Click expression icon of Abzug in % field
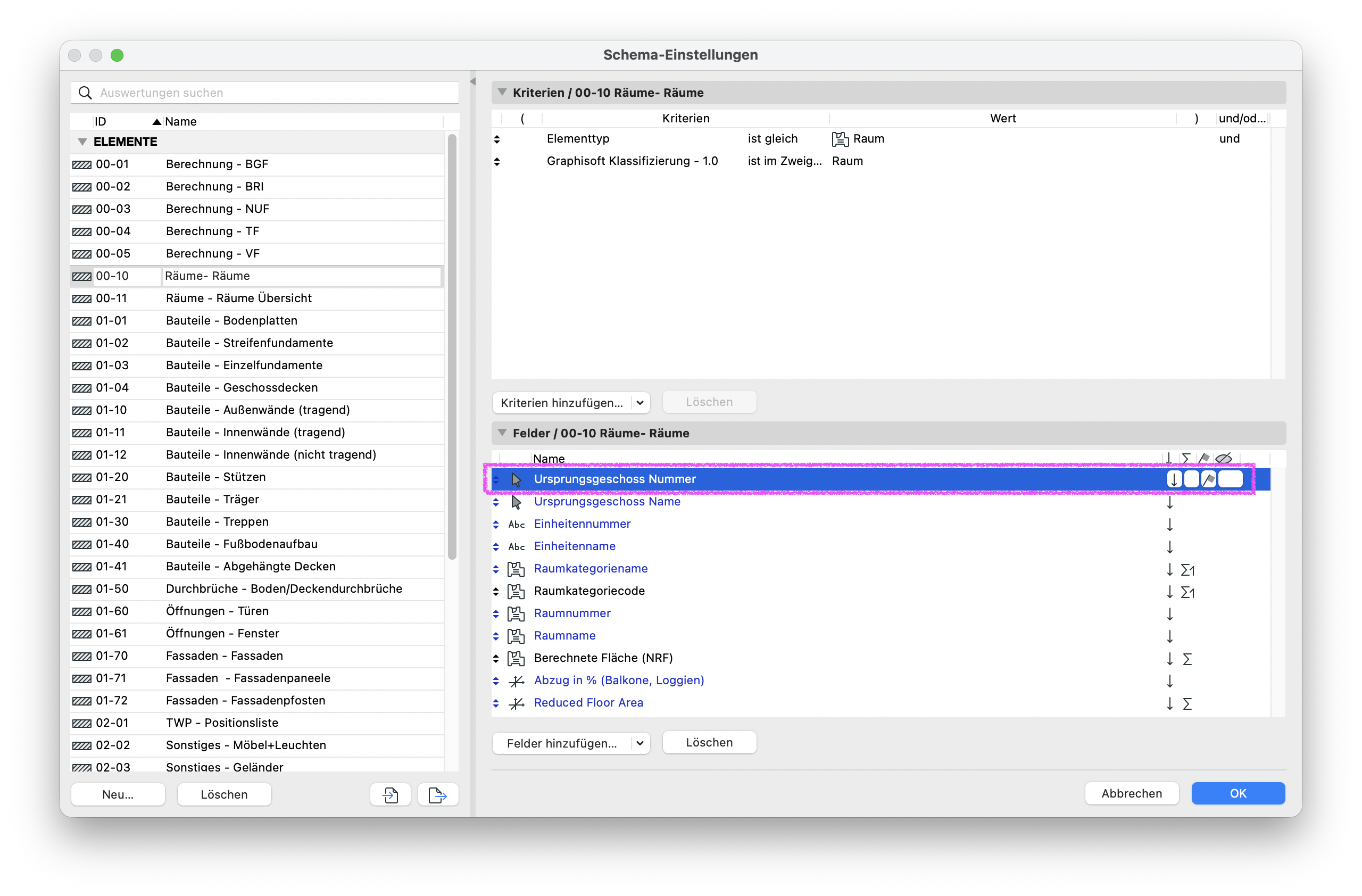Viewport: 1362px width, 896px height. (x=516, y=681)
